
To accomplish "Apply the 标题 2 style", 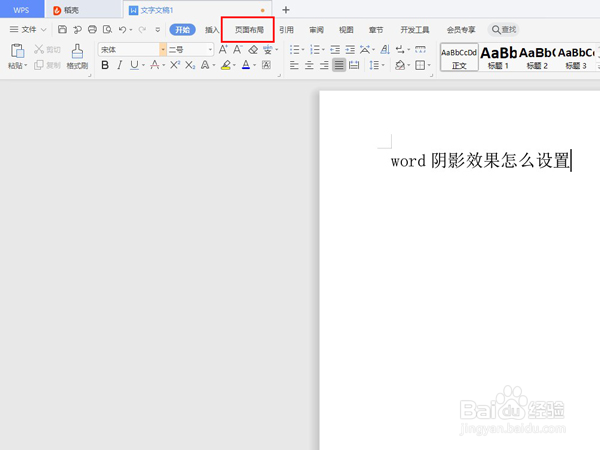I will click(537, 57).
